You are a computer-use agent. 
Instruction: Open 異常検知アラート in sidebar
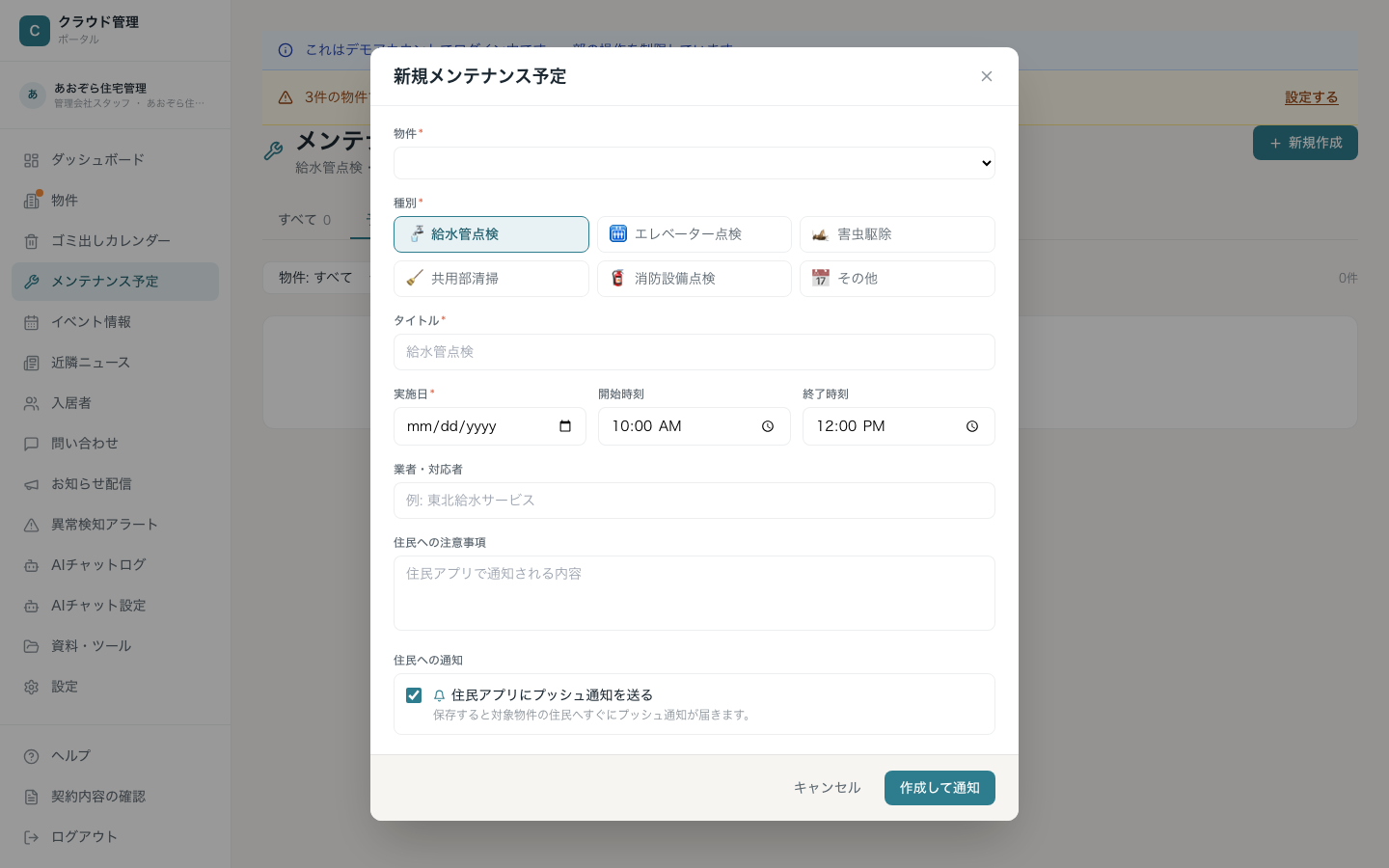coord(115,525)
